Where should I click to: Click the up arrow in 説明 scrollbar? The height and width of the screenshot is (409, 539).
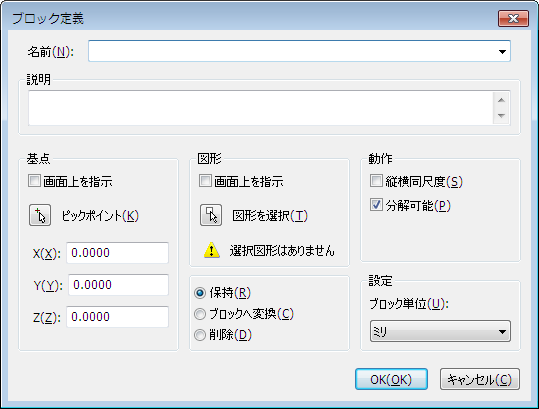click(x=501, y=100)
